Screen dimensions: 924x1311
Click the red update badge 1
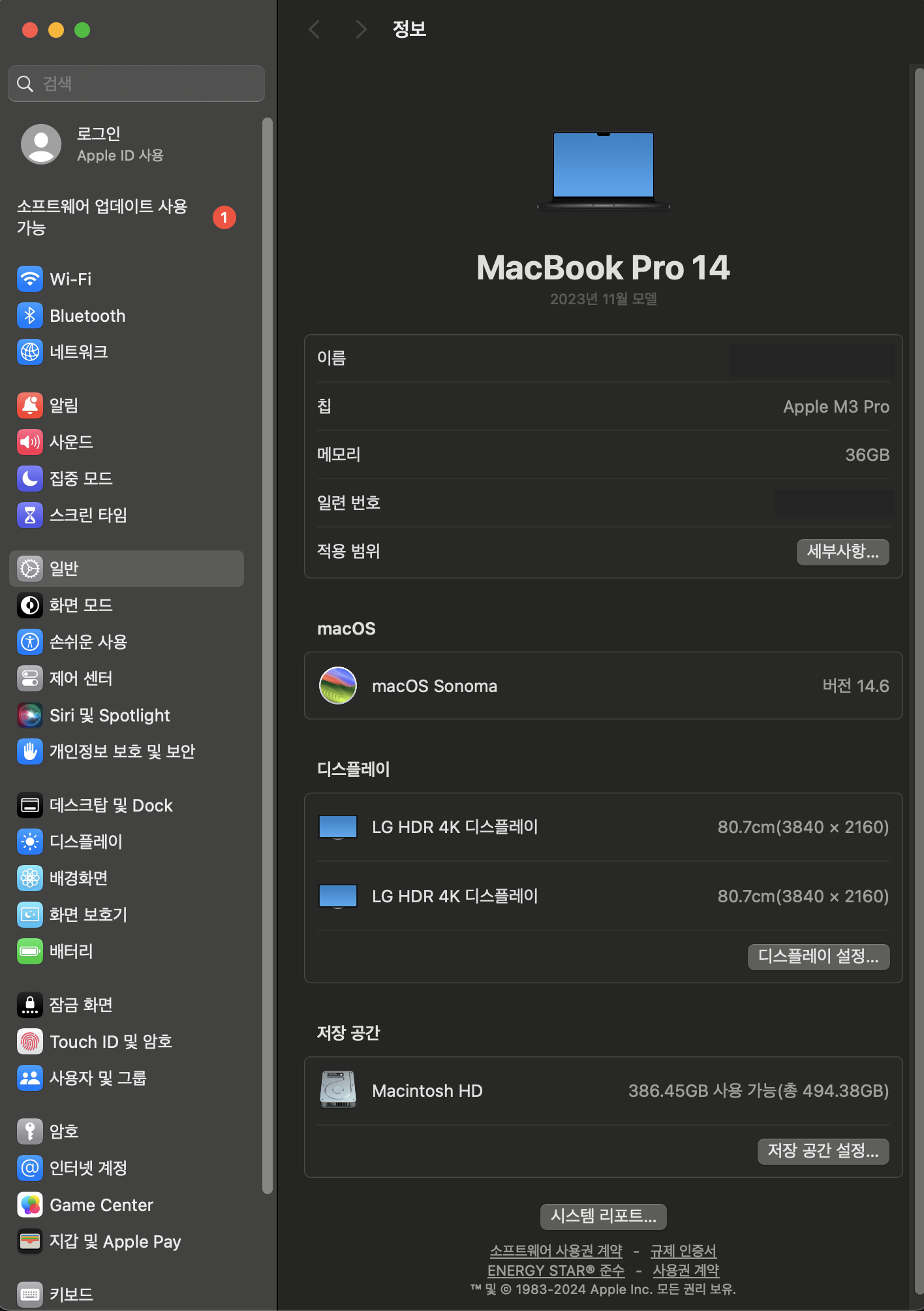[x=224, y=217]
